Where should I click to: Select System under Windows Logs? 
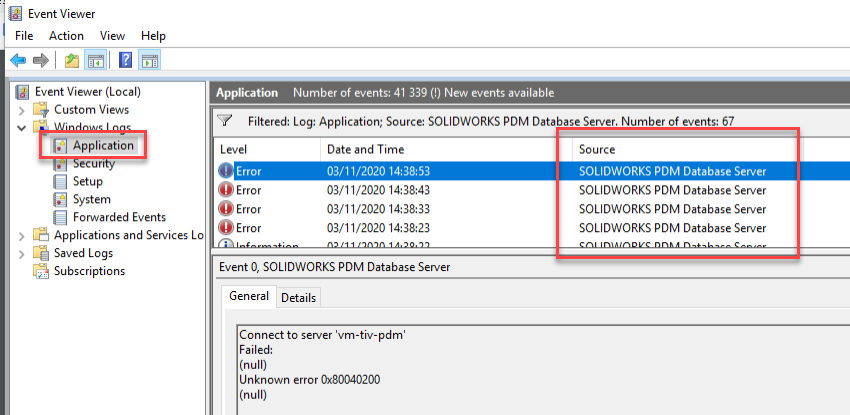(92, 199)
